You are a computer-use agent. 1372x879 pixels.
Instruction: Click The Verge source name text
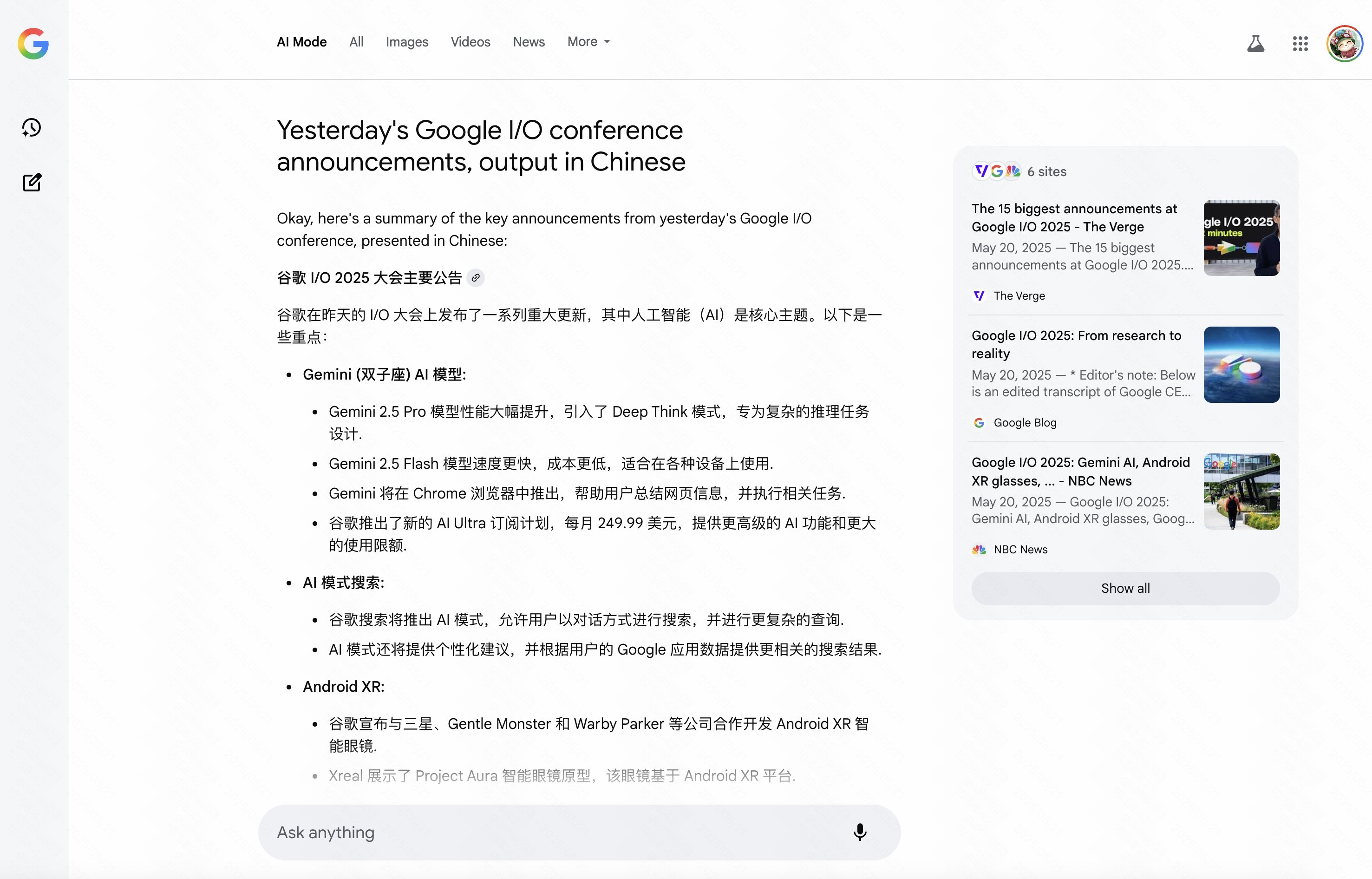tap(1019, 295)
